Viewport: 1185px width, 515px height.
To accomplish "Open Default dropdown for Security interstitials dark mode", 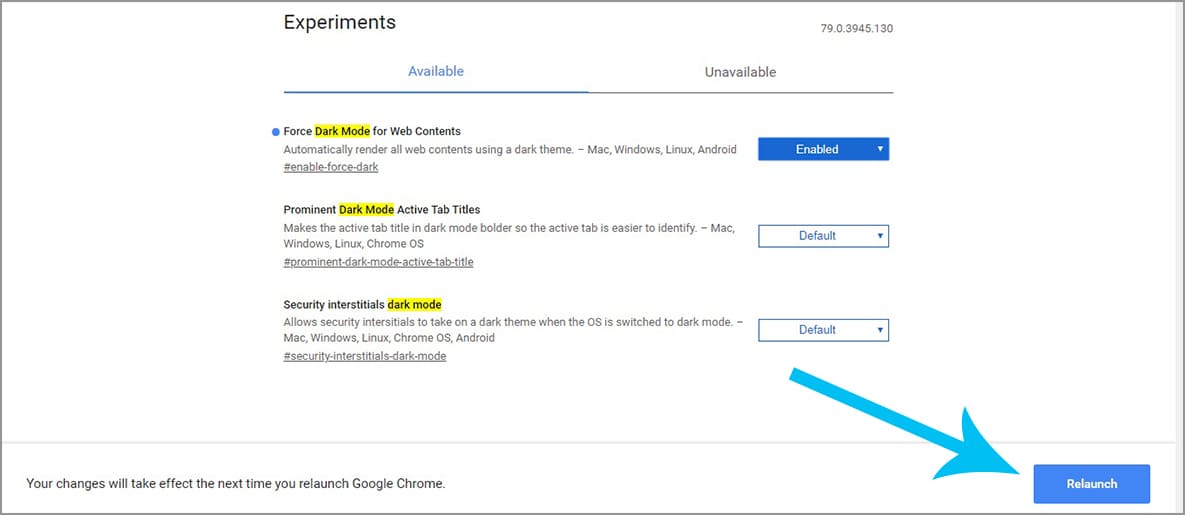I will coord(823,330).
